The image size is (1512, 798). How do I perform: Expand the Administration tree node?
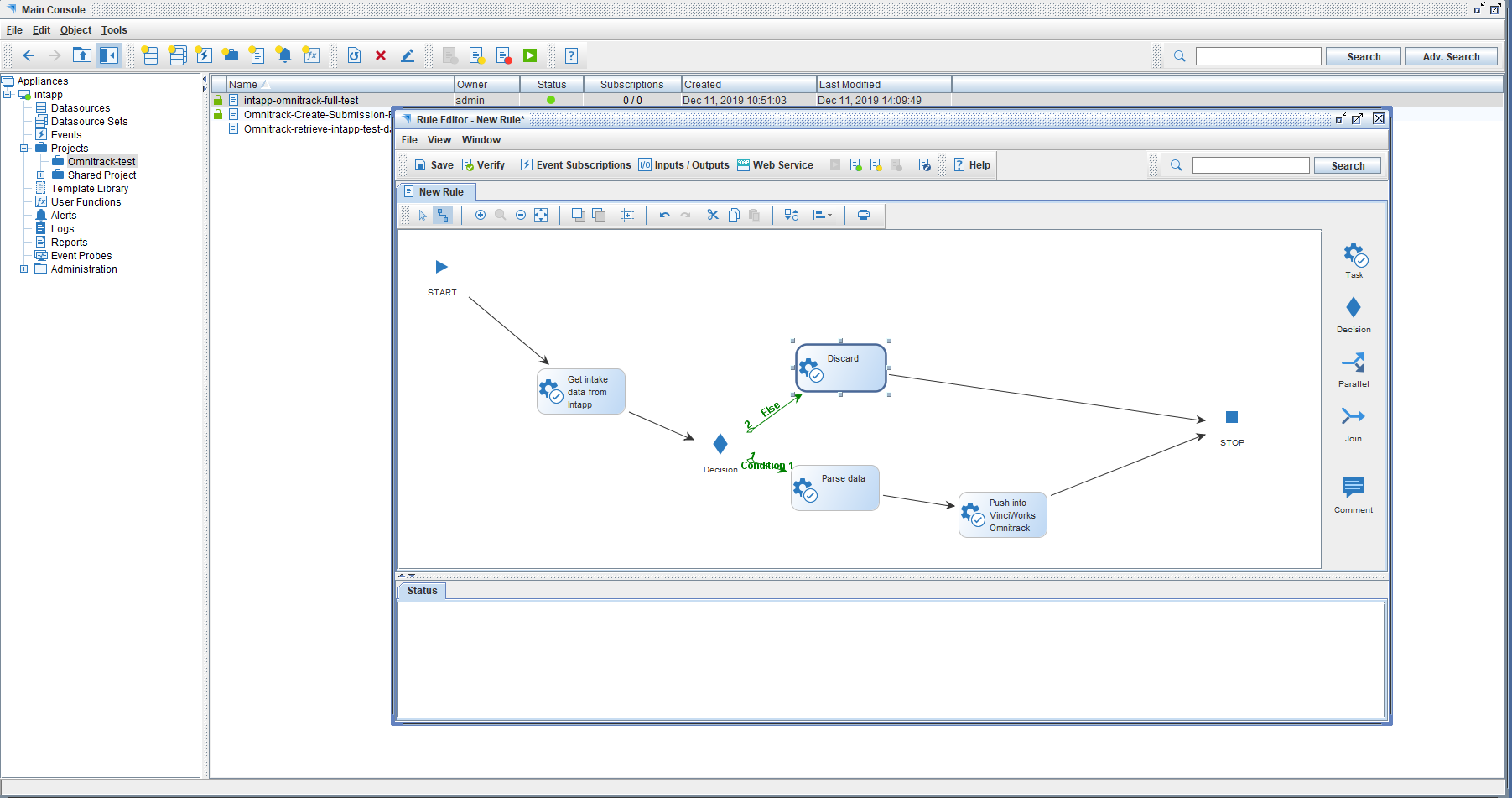[24, 269]
